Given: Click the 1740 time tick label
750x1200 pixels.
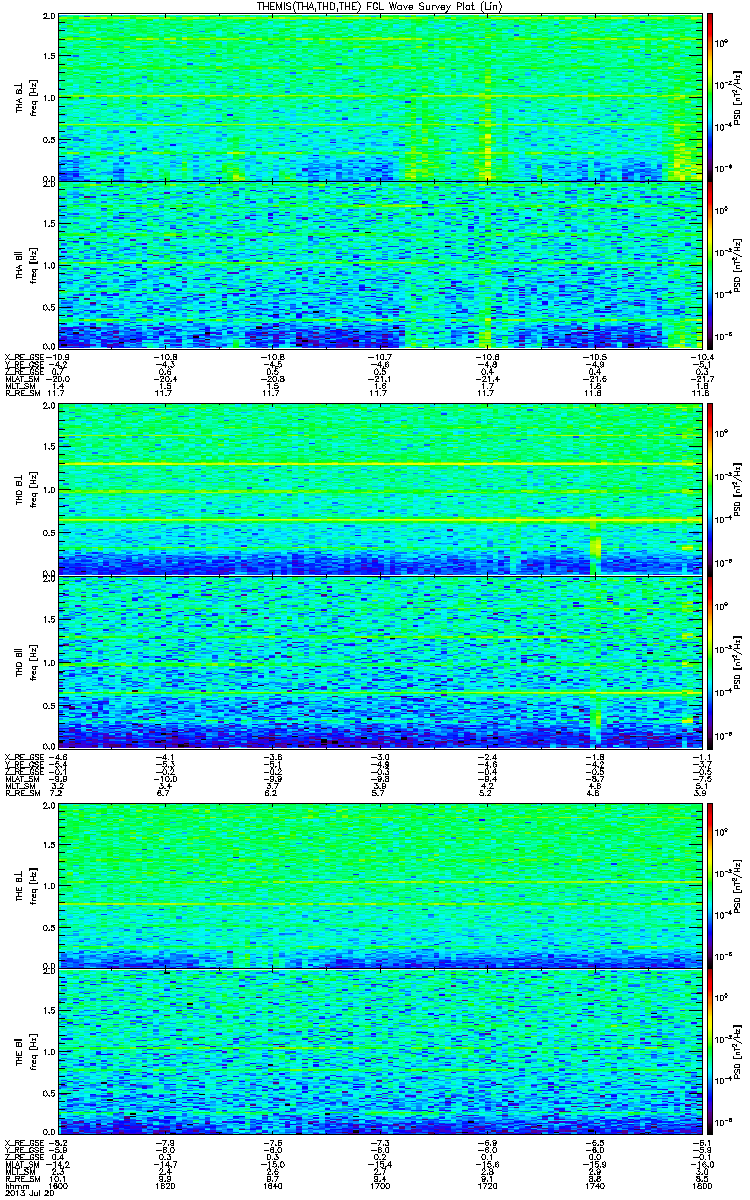Looking at the screenshot, I should point(593,1186).
